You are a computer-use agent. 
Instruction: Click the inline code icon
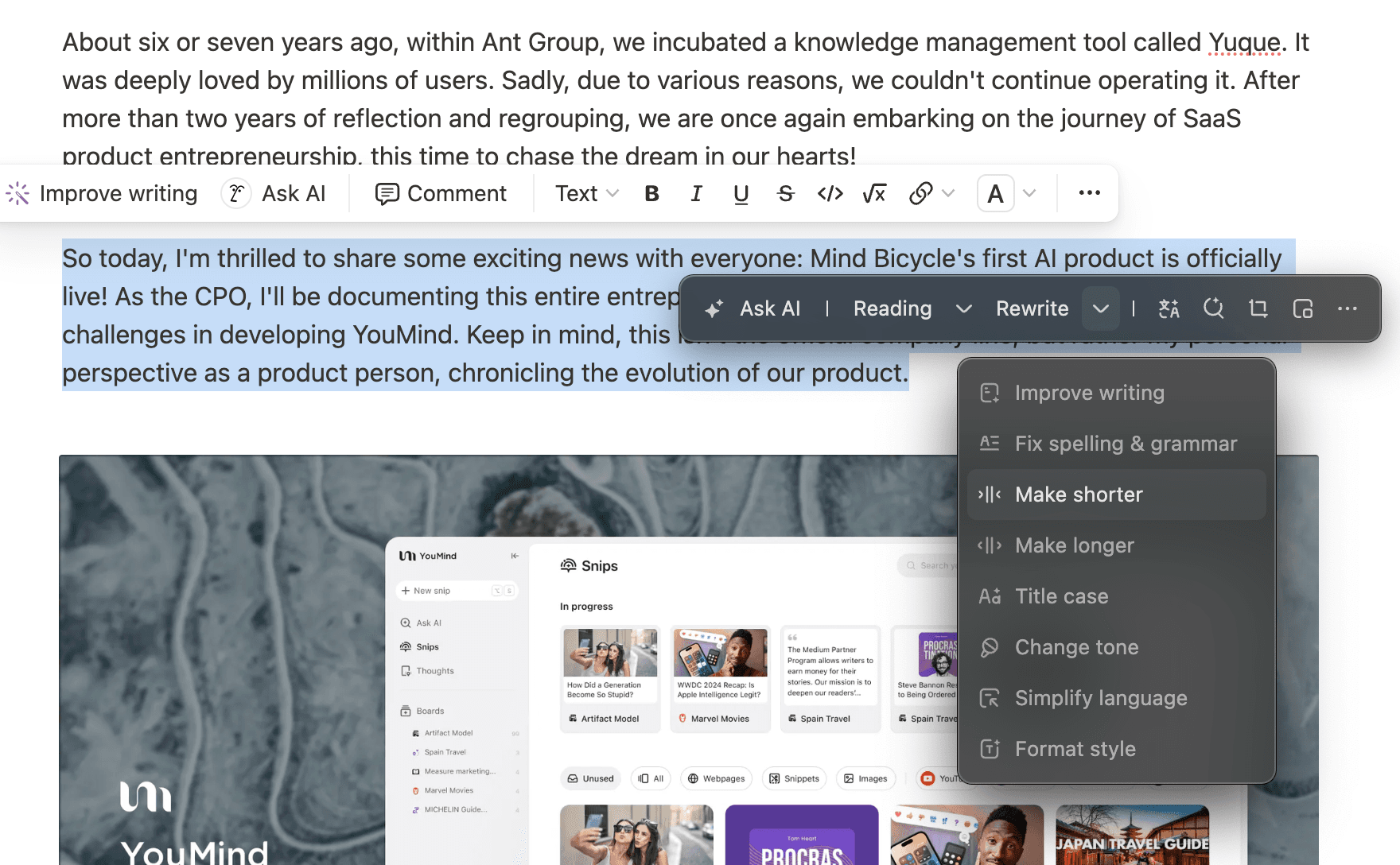coord(830,194)
